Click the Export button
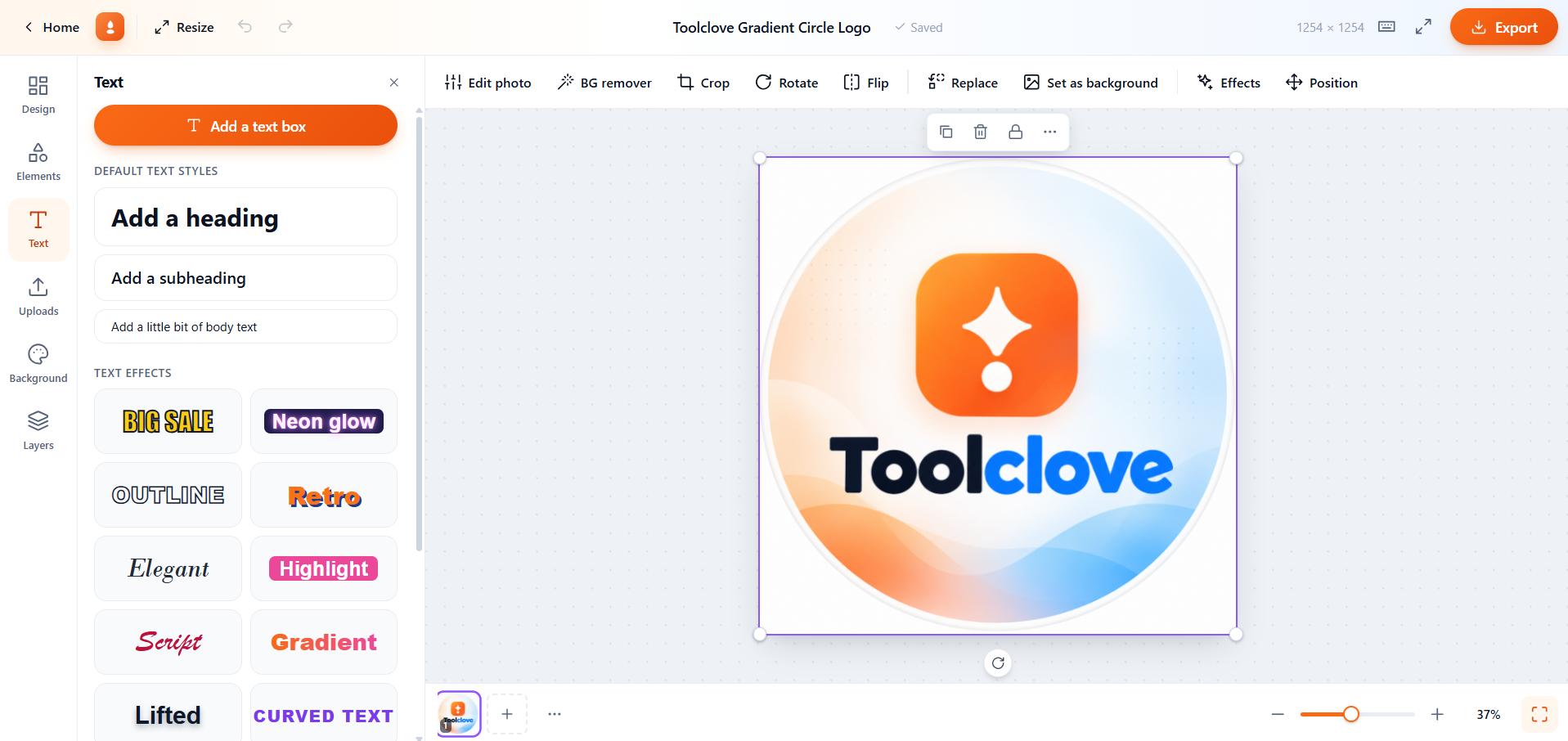Image resolution: width=1568 pixels, height=741 pixels. click(1503, 27)
